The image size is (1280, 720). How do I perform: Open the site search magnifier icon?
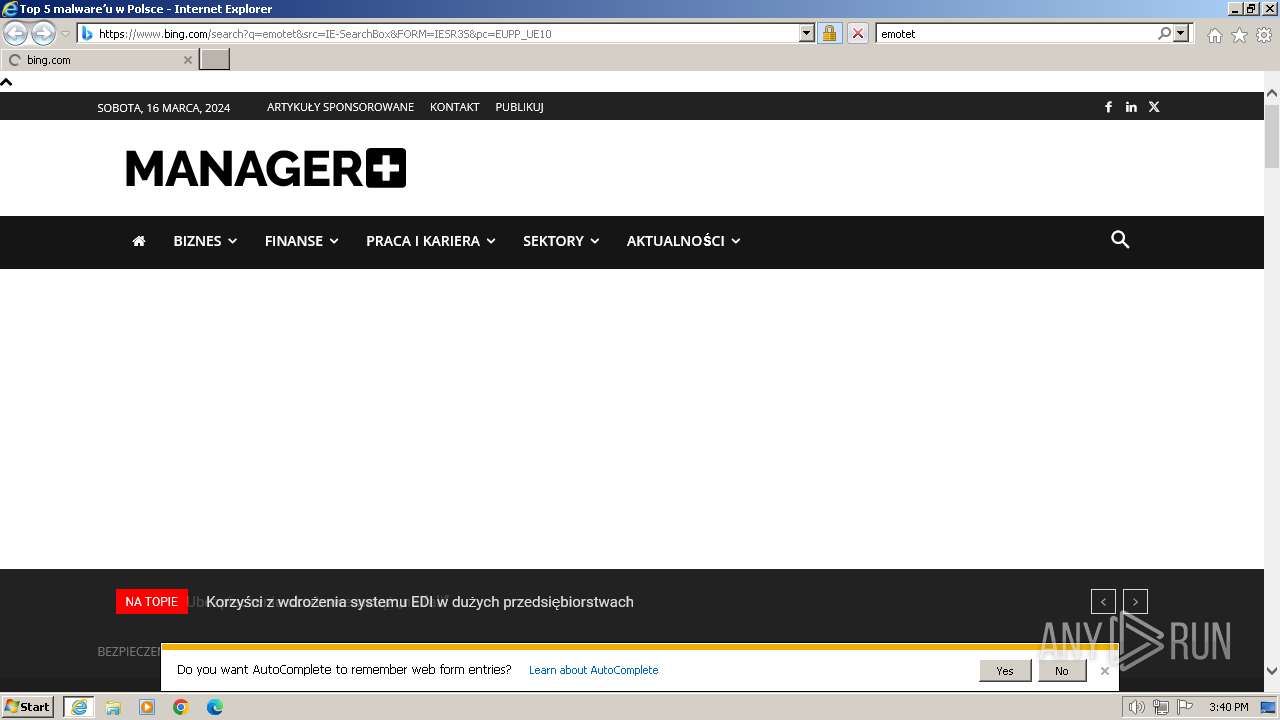[1120, 240]
